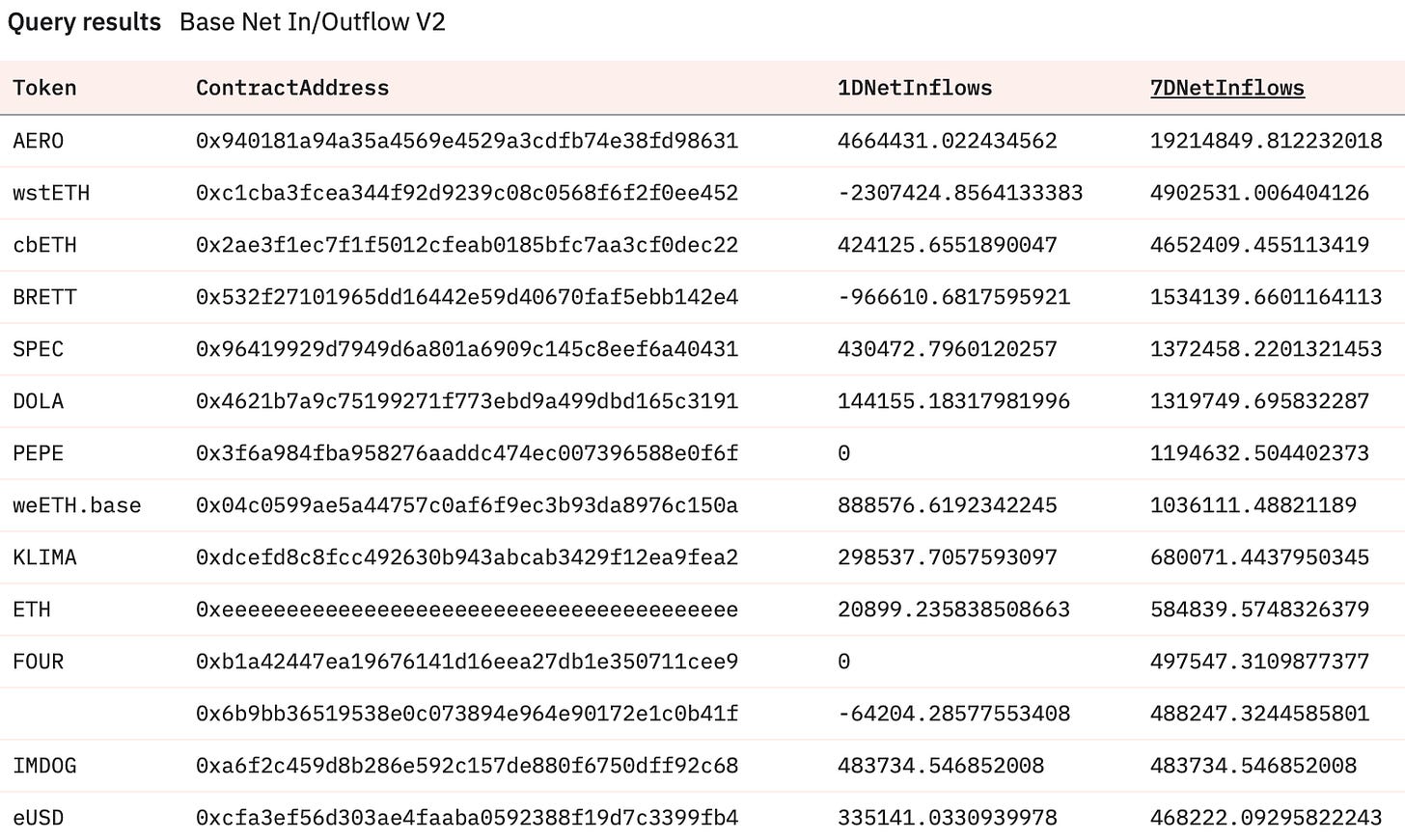Viewport: 1405px width, 840px height.
Task: Click the ContractAddress column header
Action: tap(292, 88)
